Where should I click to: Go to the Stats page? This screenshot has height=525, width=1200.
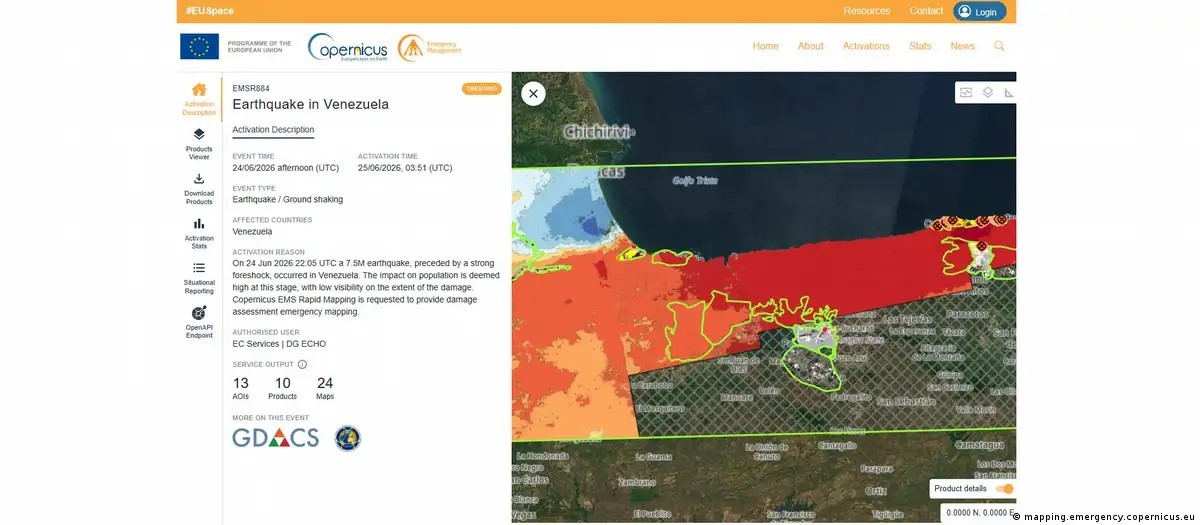pyautogui.click(x=920, y=46)
